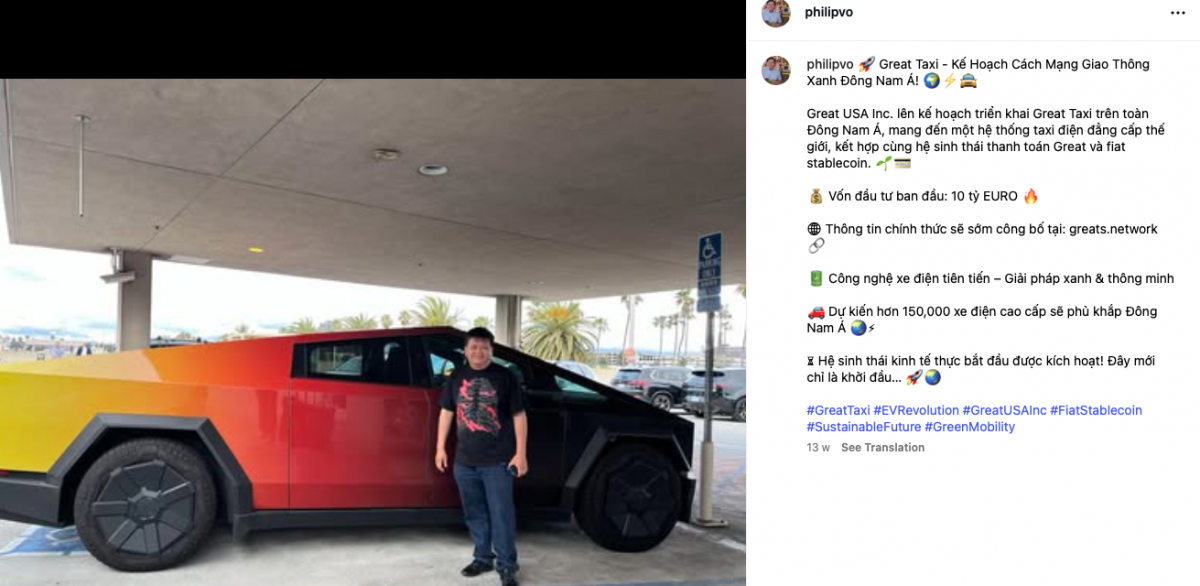
Task: Open philipvo username in the caption
Action: (829, 64)
